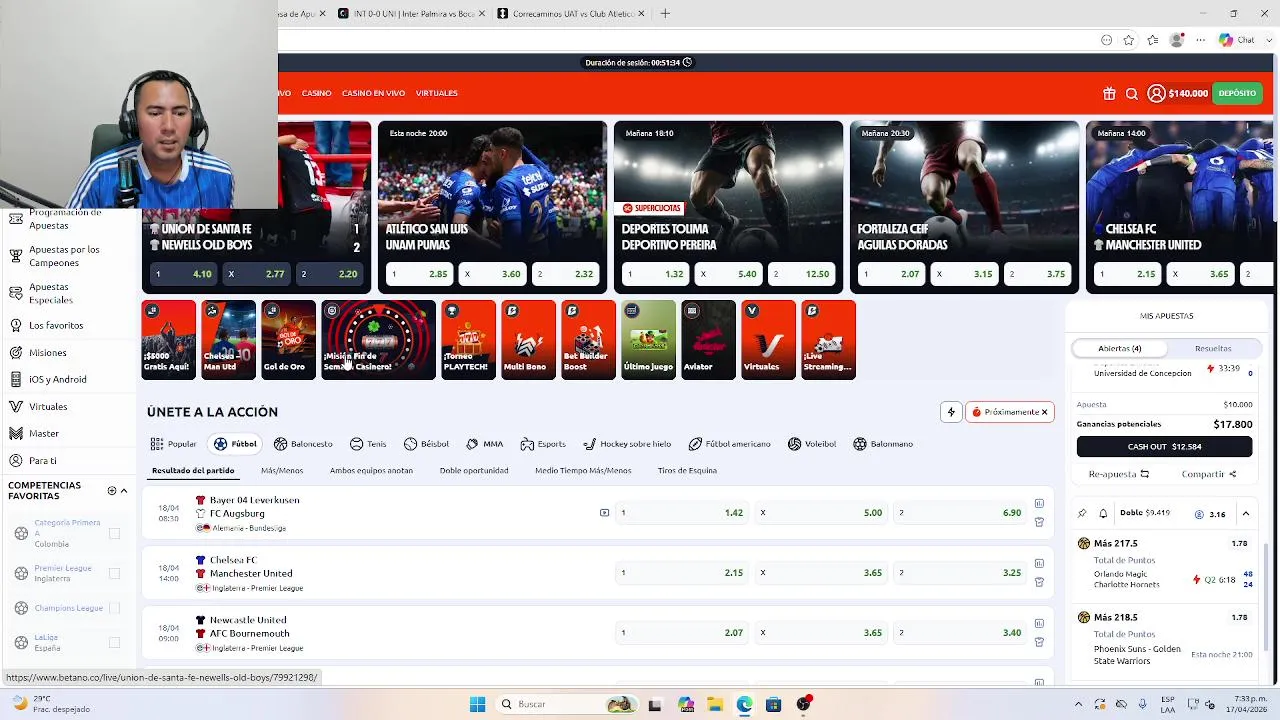This screenshot has width=1280, height=720.
Task: Open the Bet Builder Boost tile
Action: click(588, 339)
